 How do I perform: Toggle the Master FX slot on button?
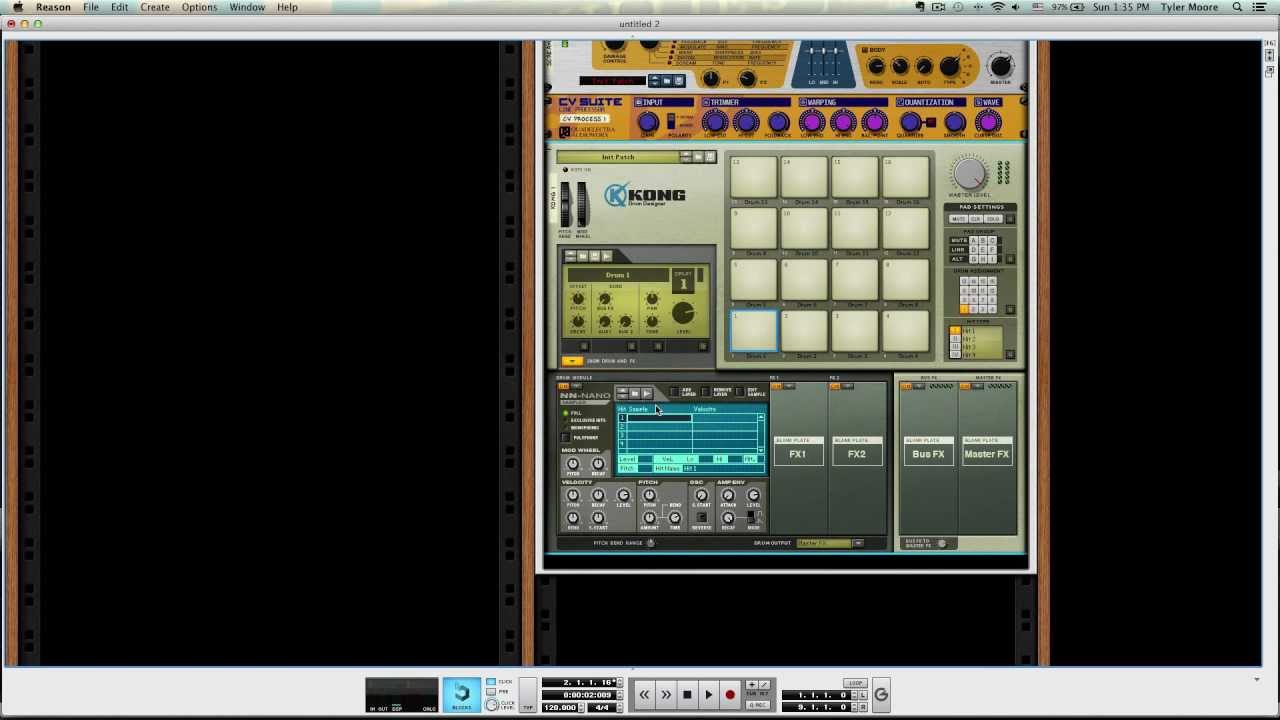[966, 386]
